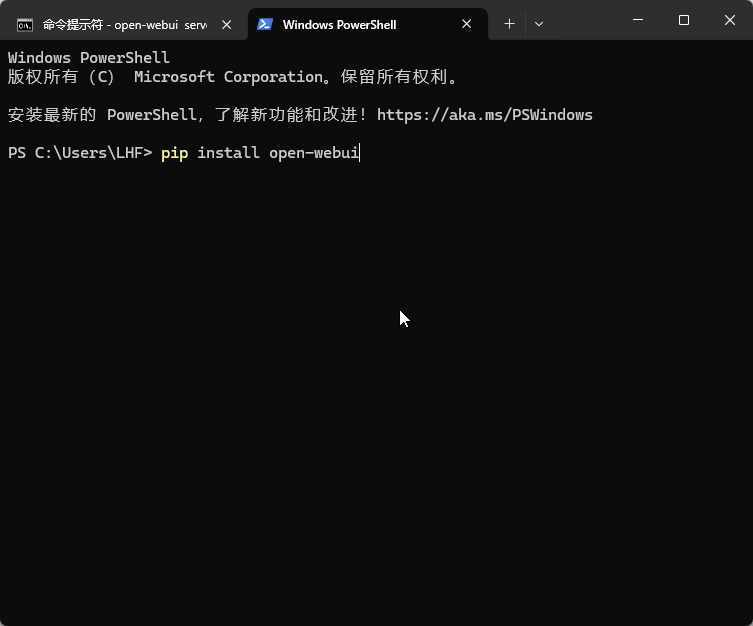Open a new terminal tab with plus button
753x626 pixels.
click(x=510, y=24)
